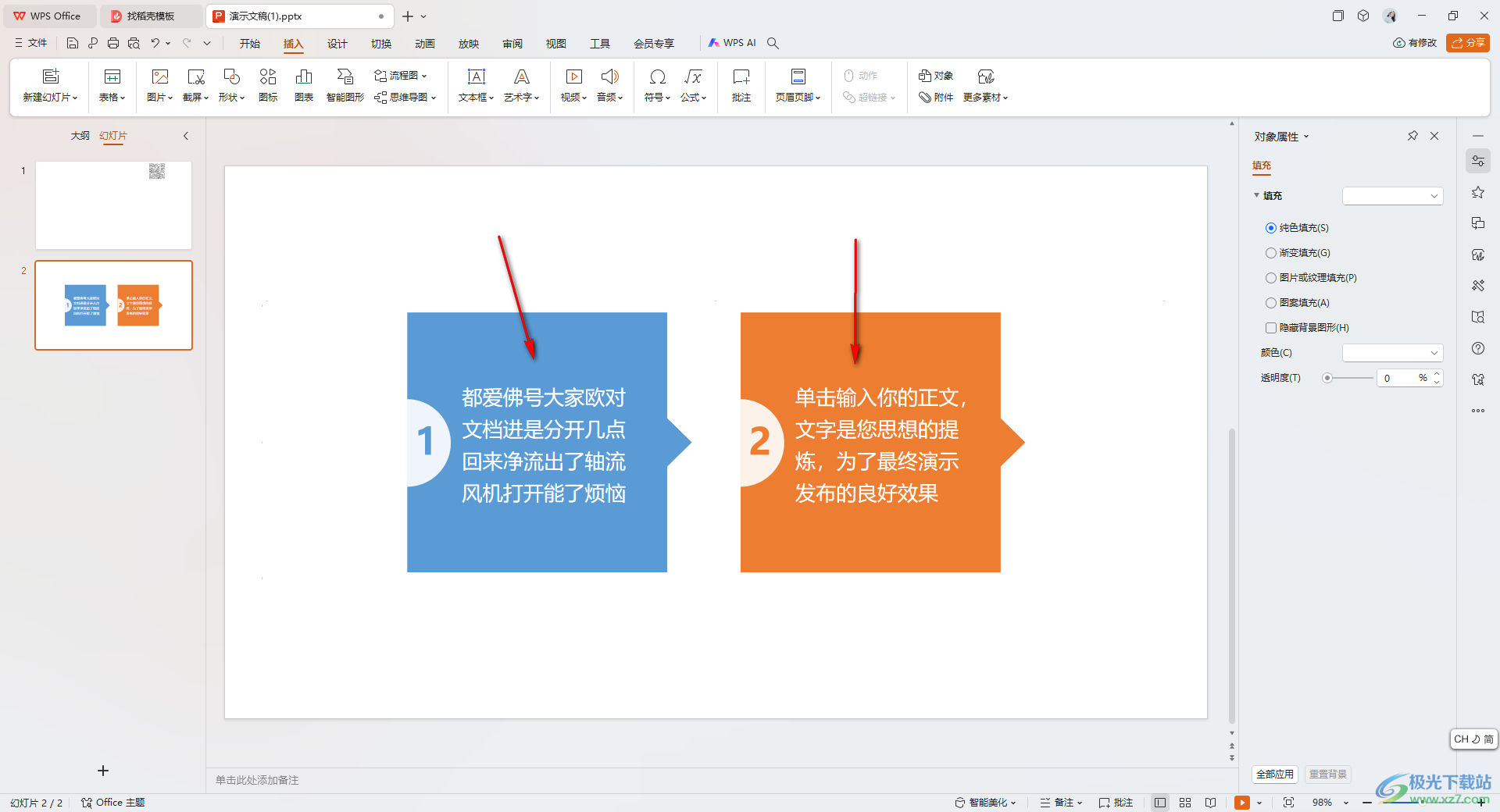Click the Header and Footer (页眉页脚) icon
Viewport: 1500px width, 812px height.
click(798, 84)
